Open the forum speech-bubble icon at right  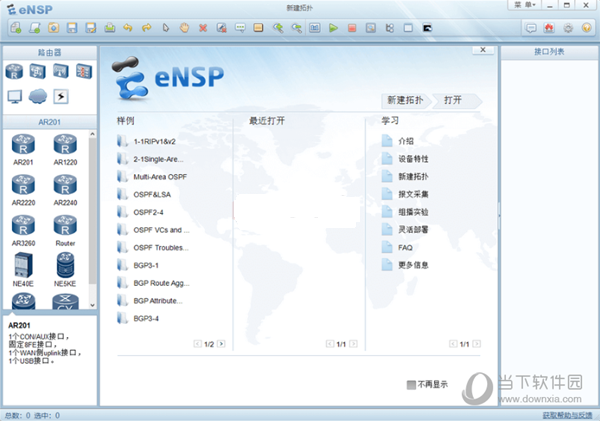point(531,28)
